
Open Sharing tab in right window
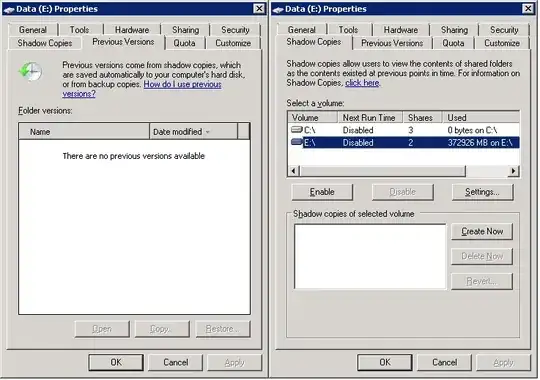454,30
